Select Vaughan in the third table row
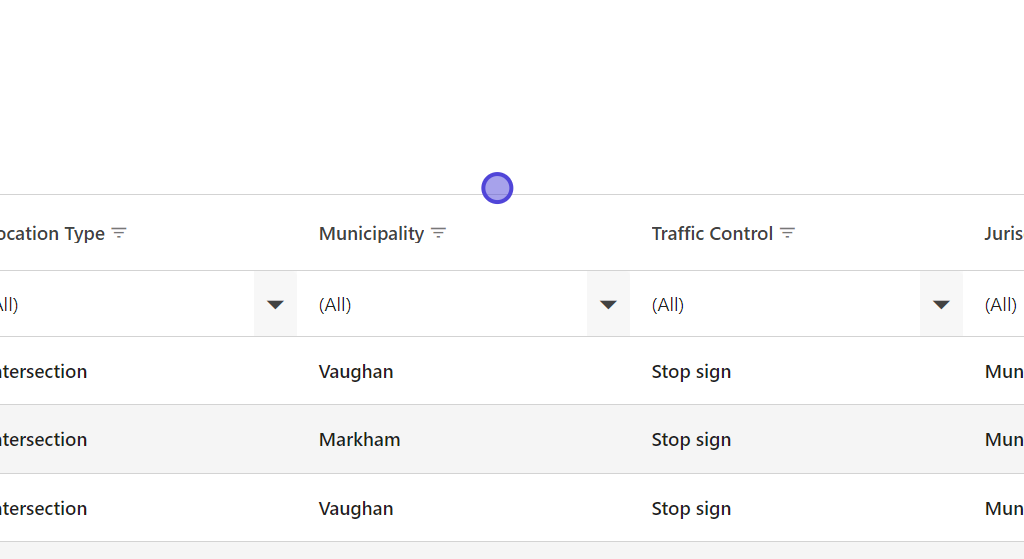 356,508
